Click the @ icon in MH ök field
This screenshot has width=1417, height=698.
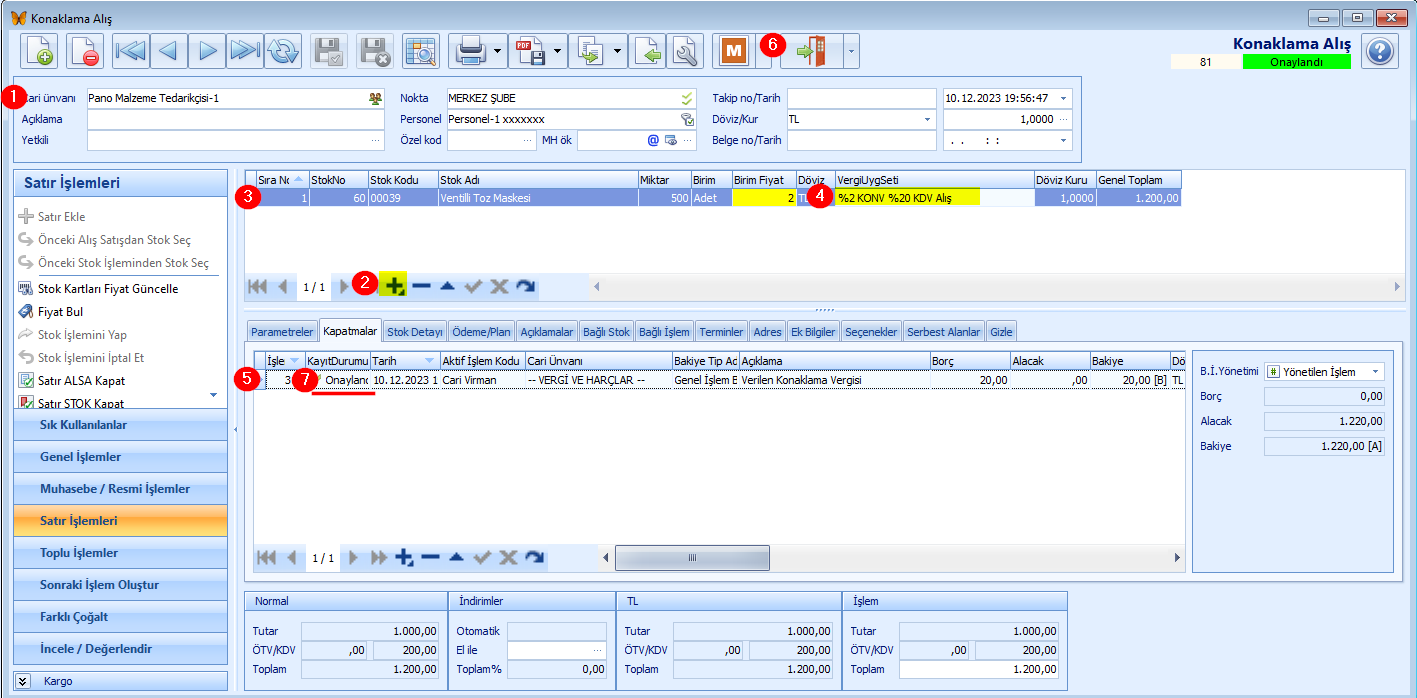[653, 140]
